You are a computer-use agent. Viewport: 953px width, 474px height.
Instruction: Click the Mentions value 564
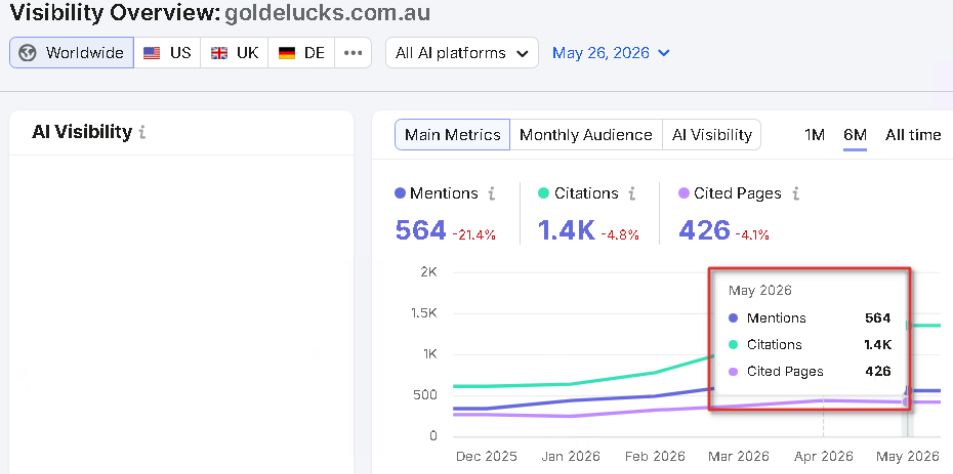pos(421,230)
